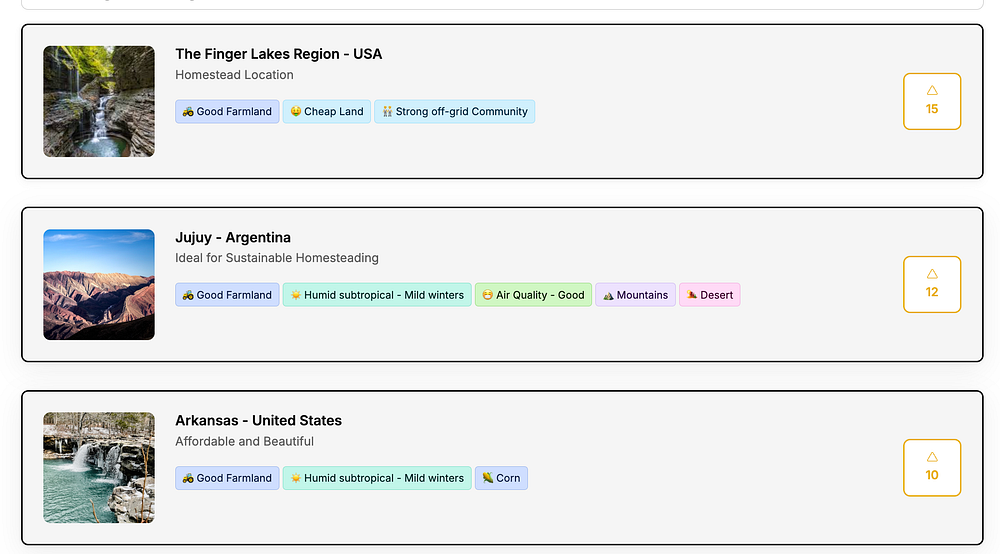The height and width of the screenshot is (554, 1000).
Task: Click Air Quality - Good tag
Action: pyautogui.click(x=533, y=295)
